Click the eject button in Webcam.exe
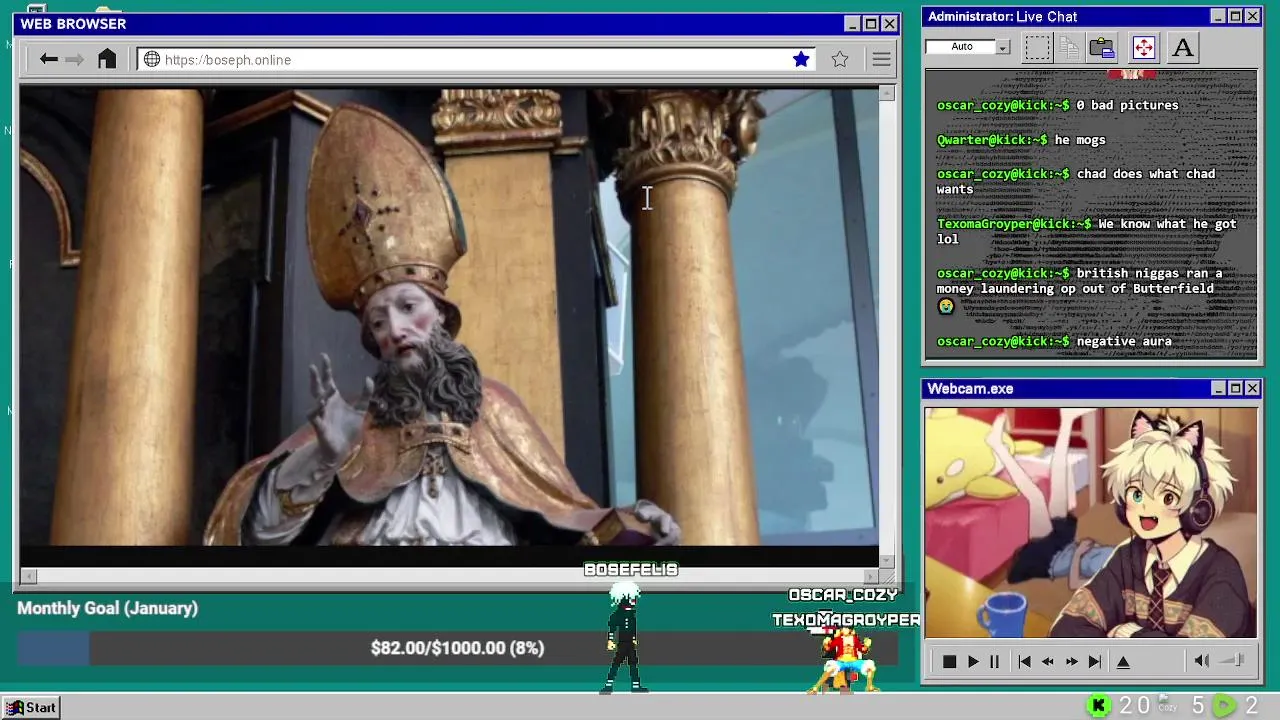 [1123, 662]
